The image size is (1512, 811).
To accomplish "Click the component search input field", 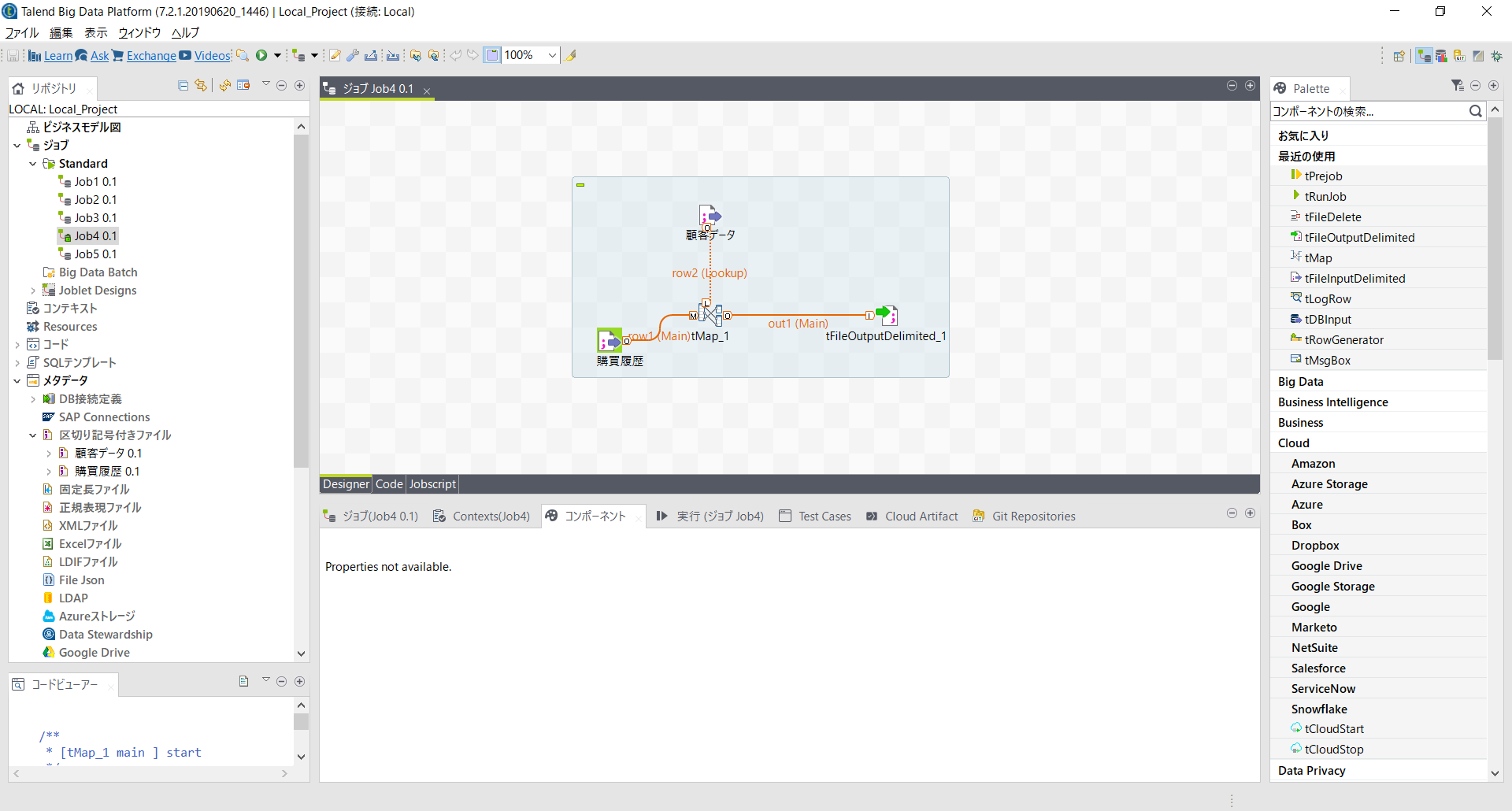I will pyautogui.click(x=1369, y=111).
